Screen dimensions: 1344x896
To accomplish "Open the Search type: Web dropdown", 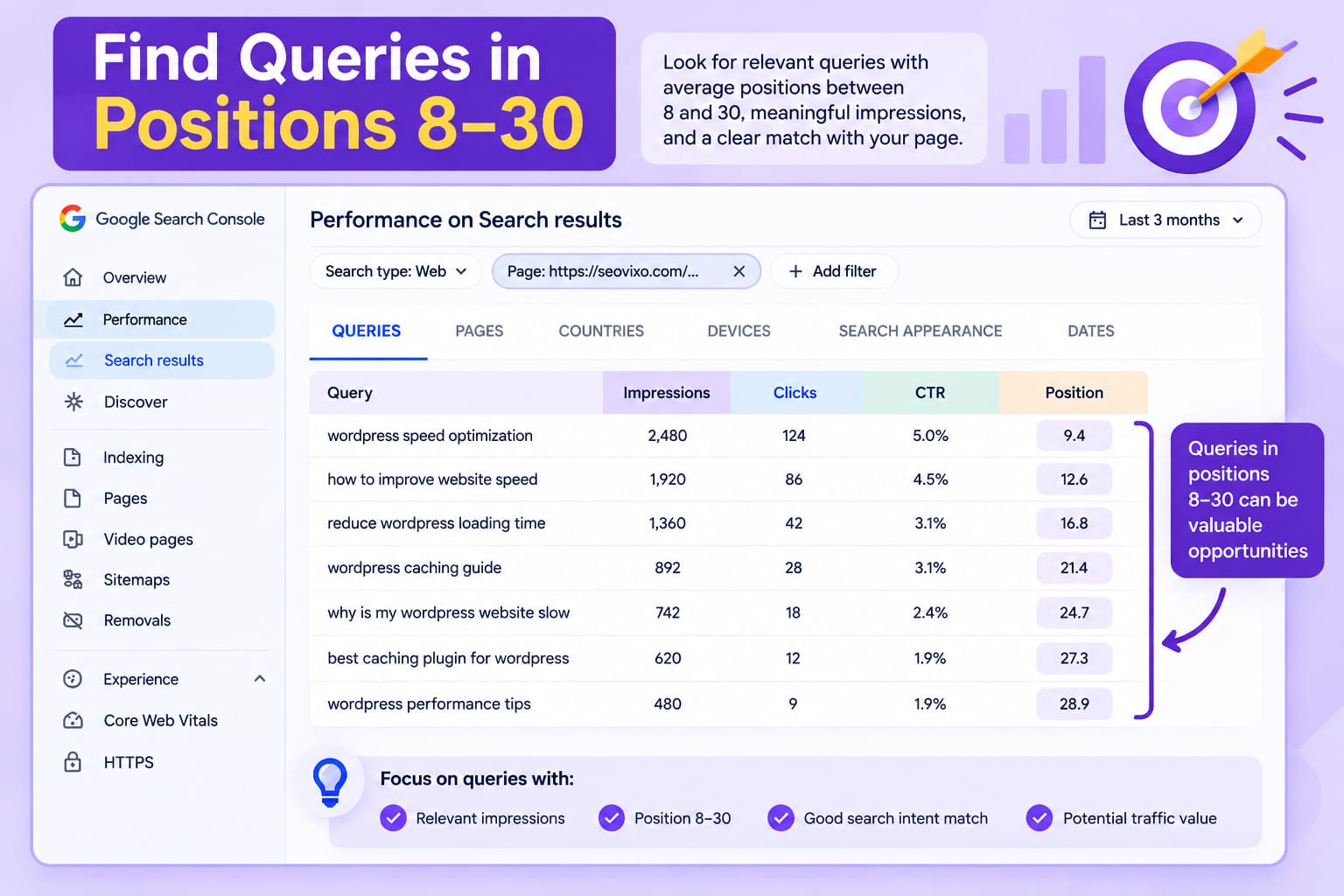I will click(395, 271).
